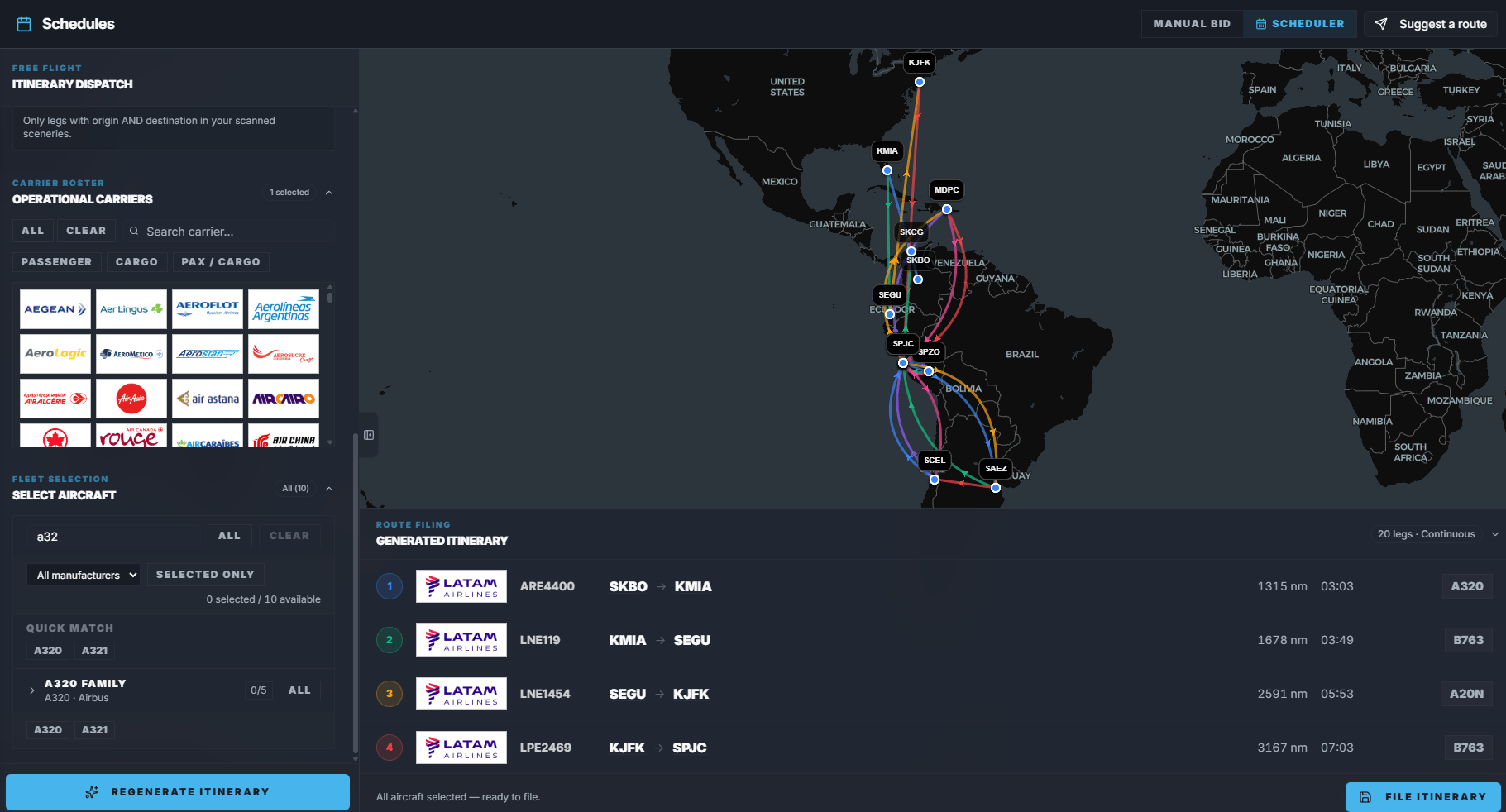Click the Schedules calendar icon

(x=24, y=24)
